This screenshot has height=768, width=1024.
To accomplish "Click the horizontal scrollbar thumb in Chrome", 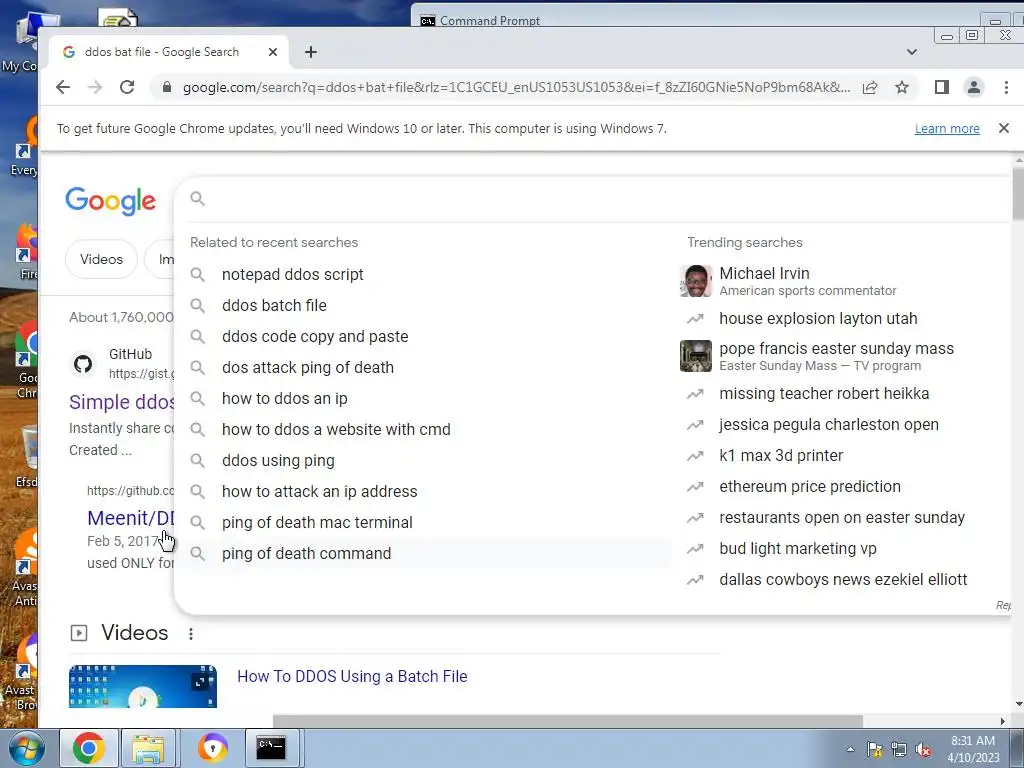I will click(x=568, y=721).
